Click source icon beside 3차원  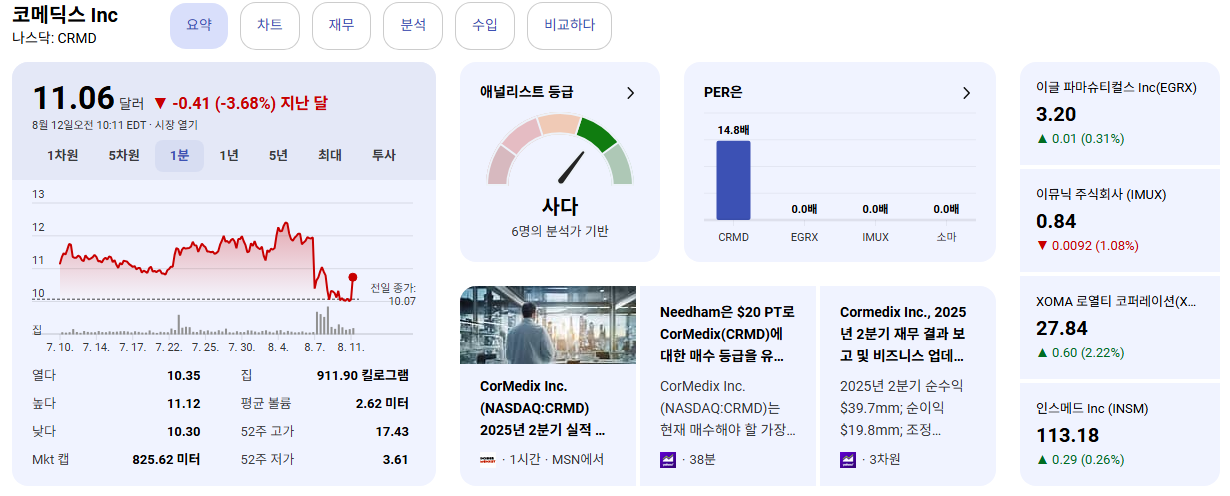pos(848,460)
